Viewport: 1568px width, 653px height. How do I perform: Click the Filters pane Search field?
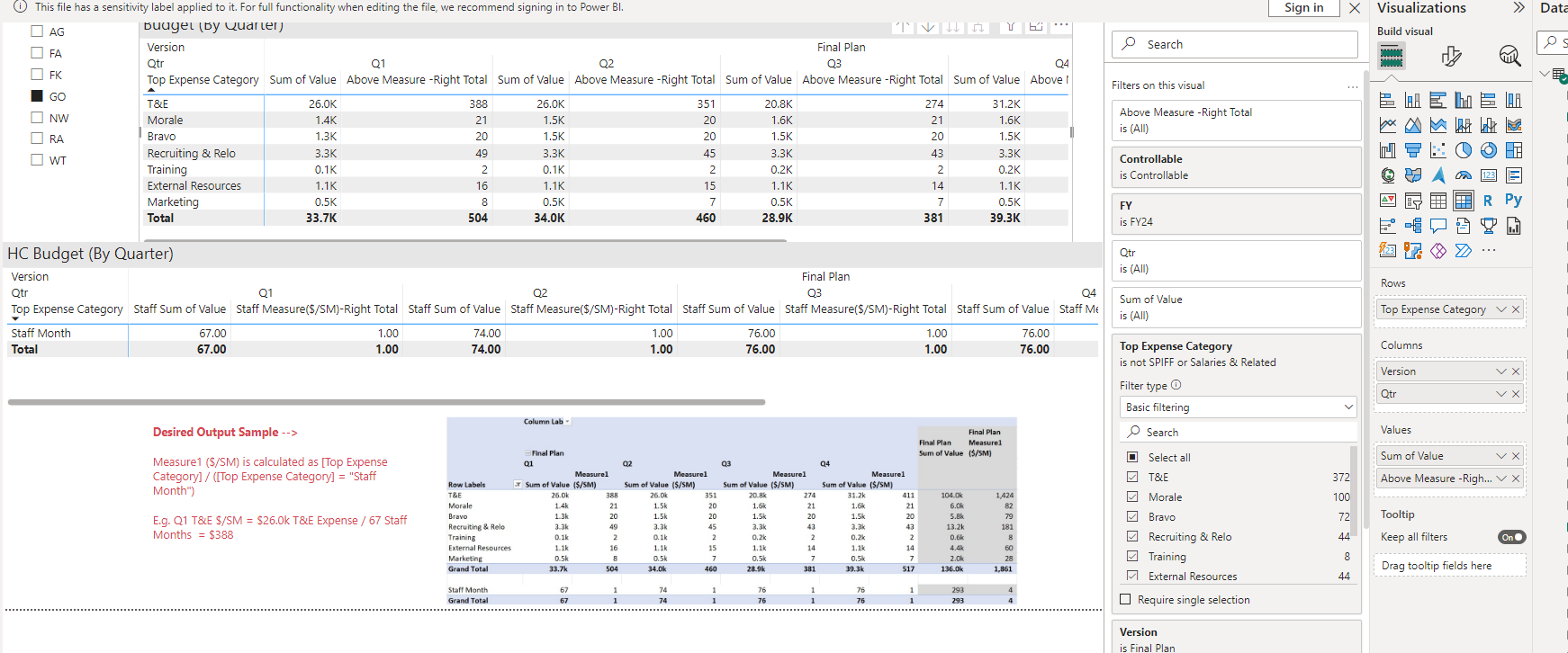pos(1235,44)
